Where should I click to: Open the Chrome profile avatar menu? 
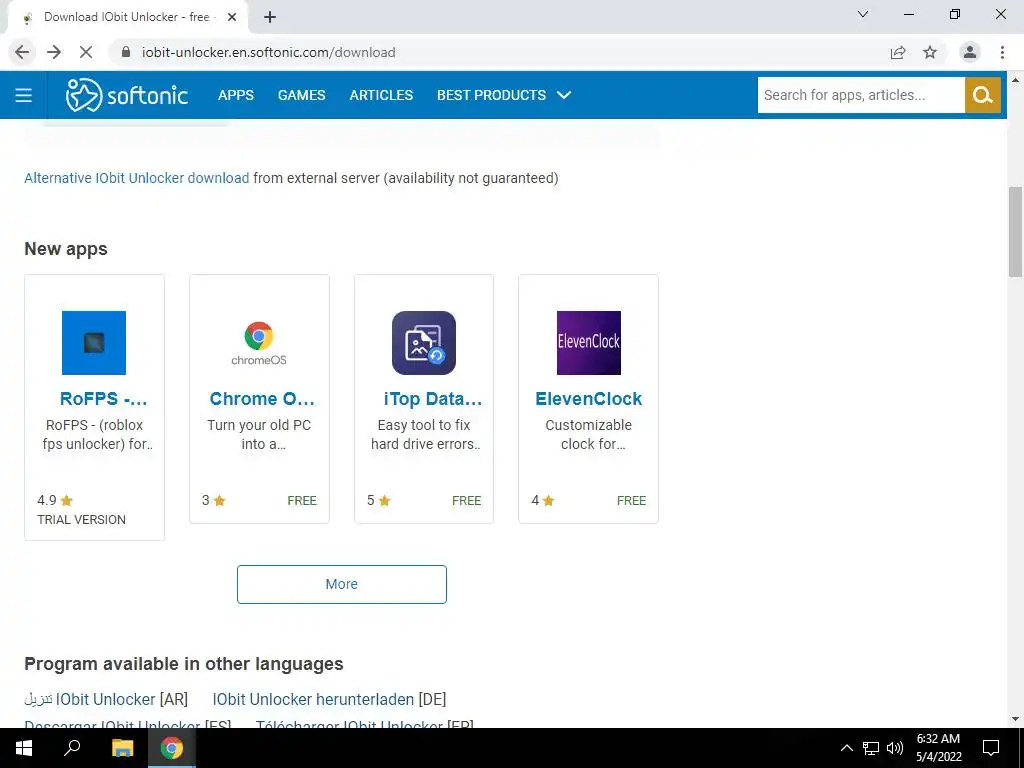click(x=970, y=52)
